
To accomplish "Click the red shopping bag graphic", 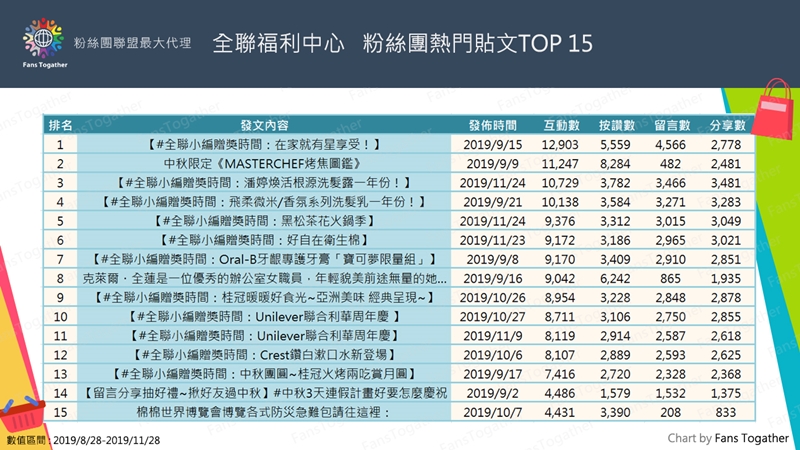I will coord(772,109).
